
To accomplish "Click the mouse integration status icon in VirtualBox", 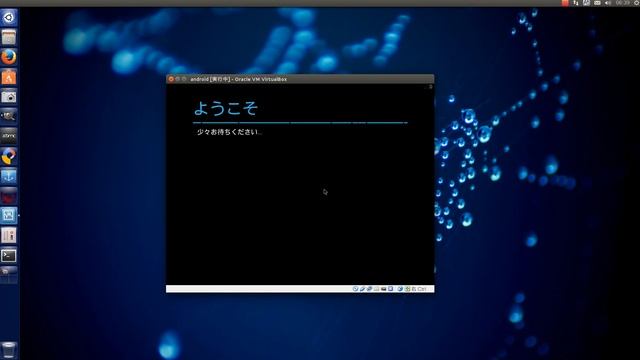I will 400,289.
